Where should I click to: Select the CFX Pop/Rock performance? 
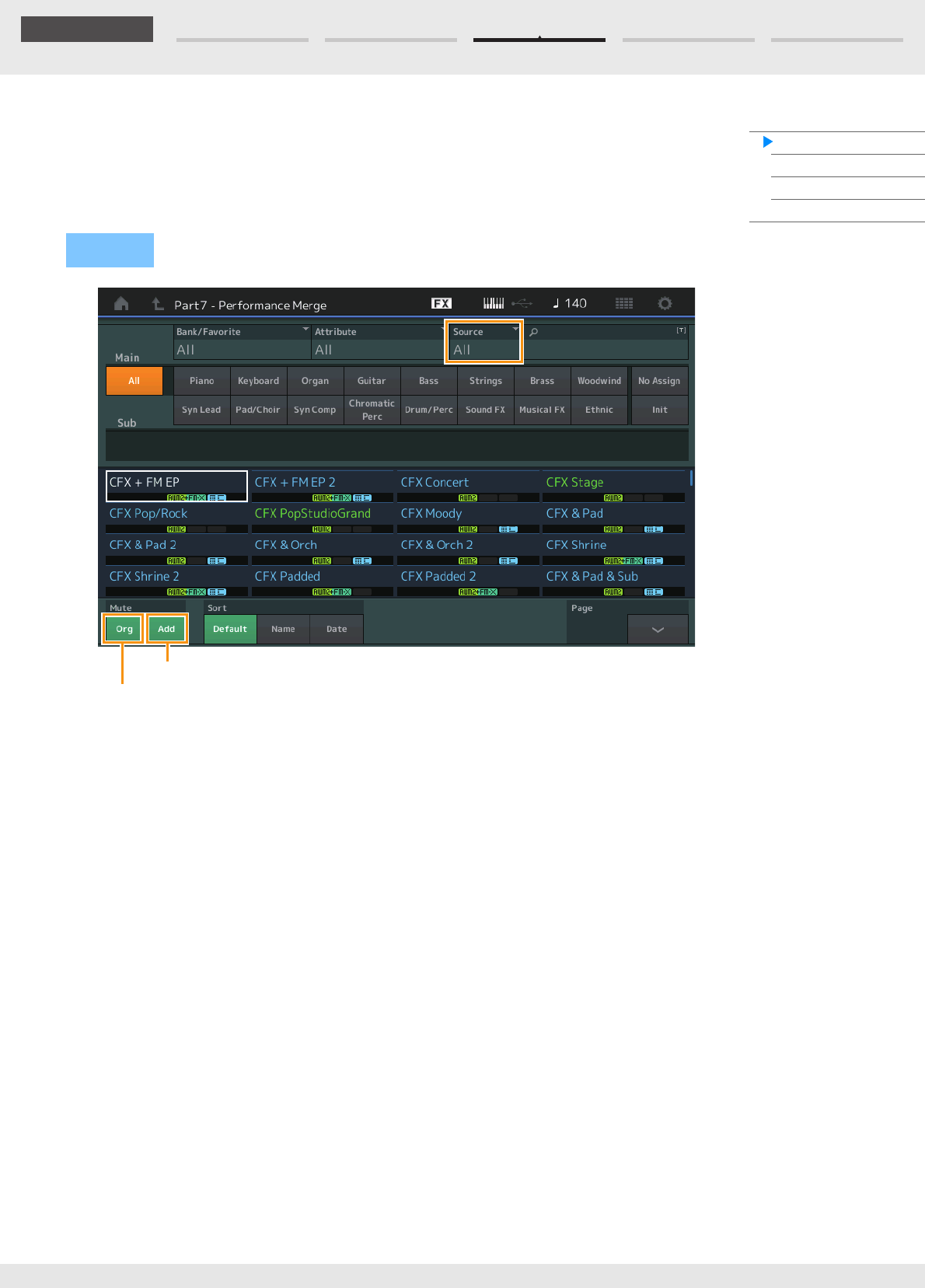click(x=176, y=518)
